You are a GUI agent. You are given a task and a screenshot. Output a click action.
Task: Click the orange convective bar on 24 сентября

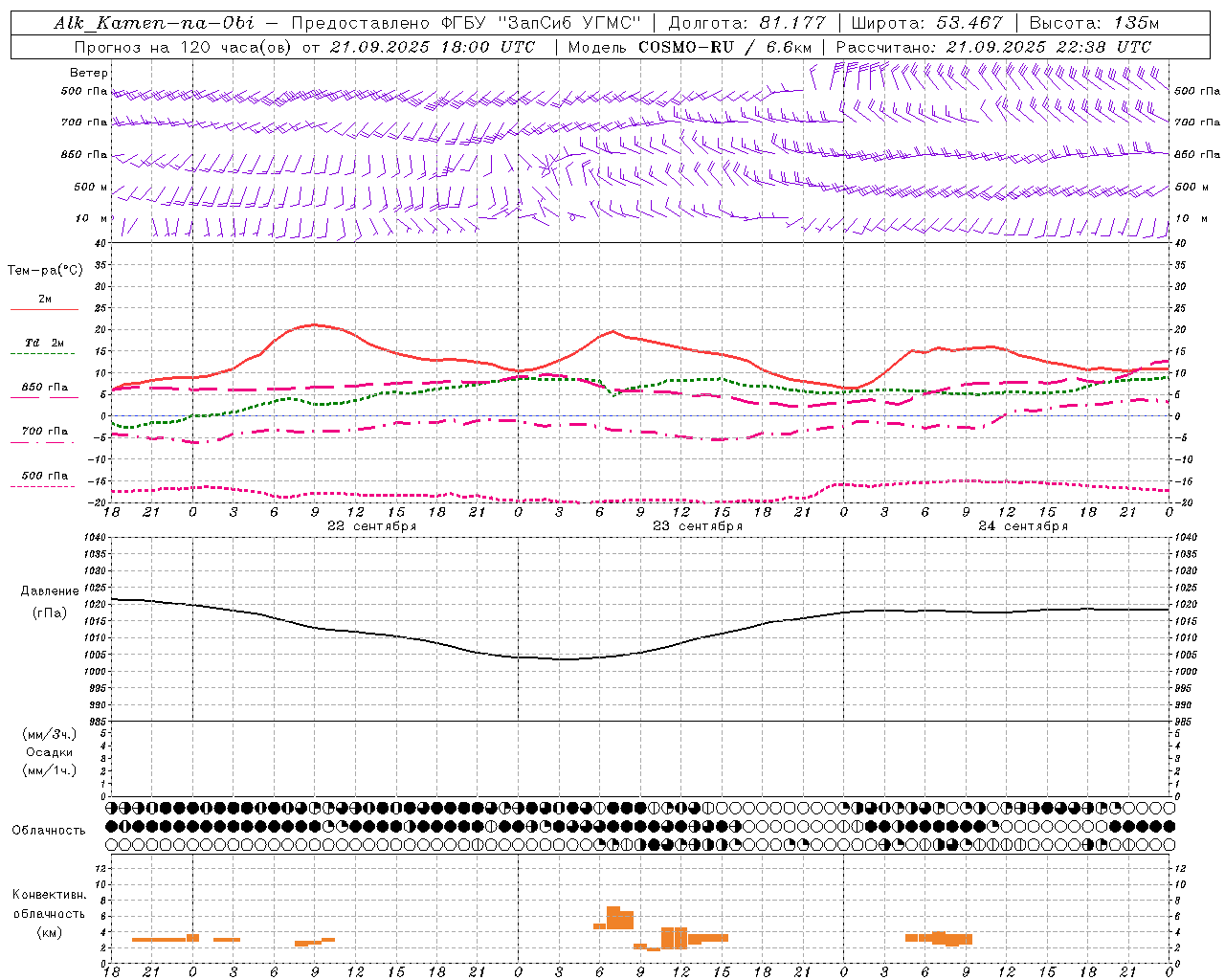938,938
